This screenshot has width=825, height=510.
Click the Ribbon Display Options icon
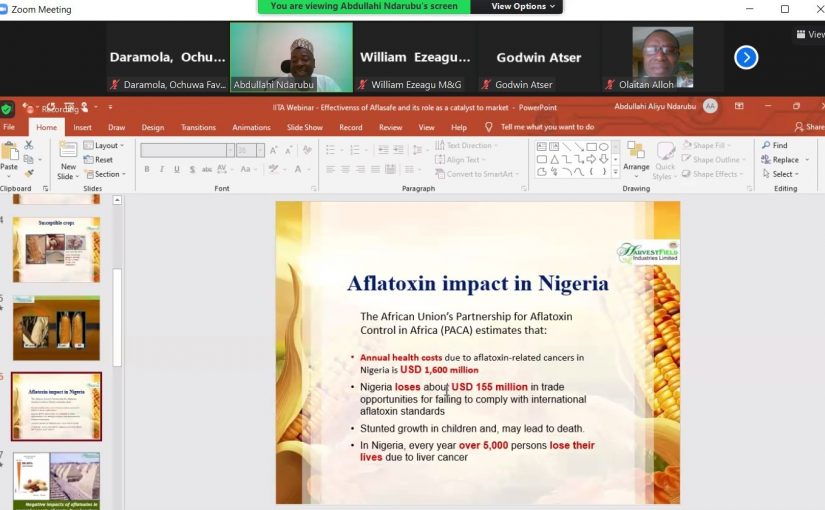[x=738, y=106]
